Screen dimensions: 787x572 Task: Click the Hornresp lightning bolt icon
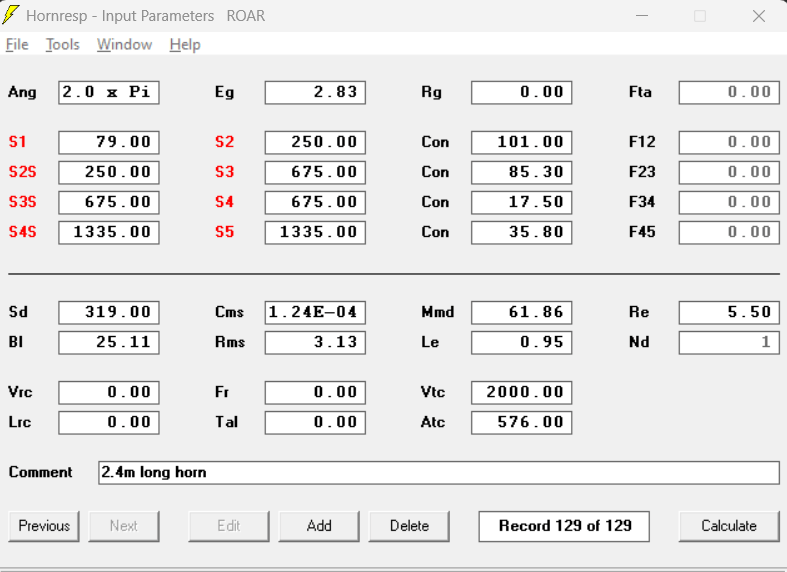coord(11,15)
